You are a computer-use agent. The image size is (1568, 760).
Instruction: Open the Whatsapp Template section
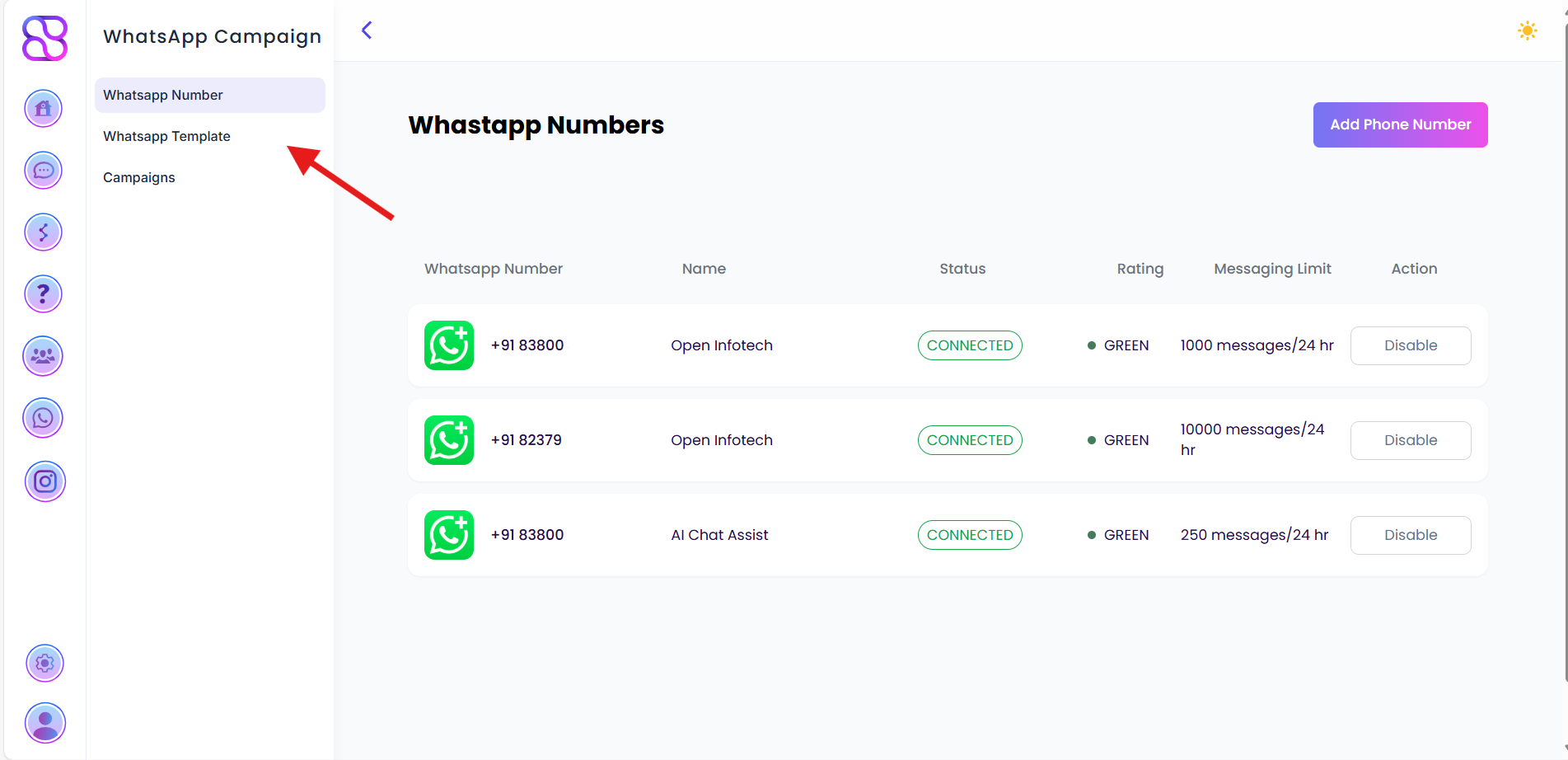coord(166,136)
